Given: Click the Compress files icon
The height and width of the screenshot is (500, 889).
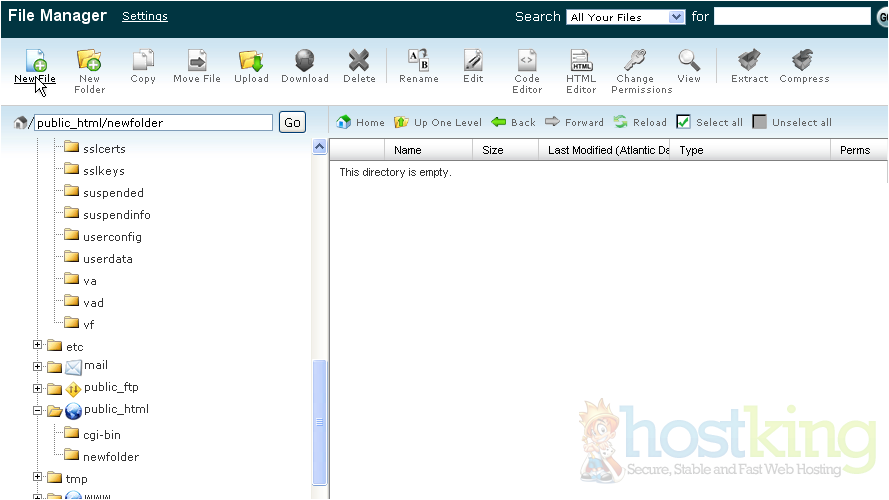Looking at the screenshot, I should click(804, 62).
